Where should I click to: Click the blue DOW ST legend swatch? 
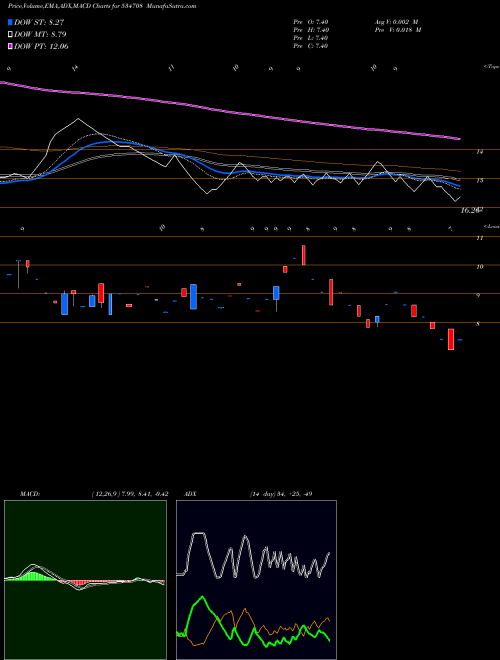coord(10,22)
